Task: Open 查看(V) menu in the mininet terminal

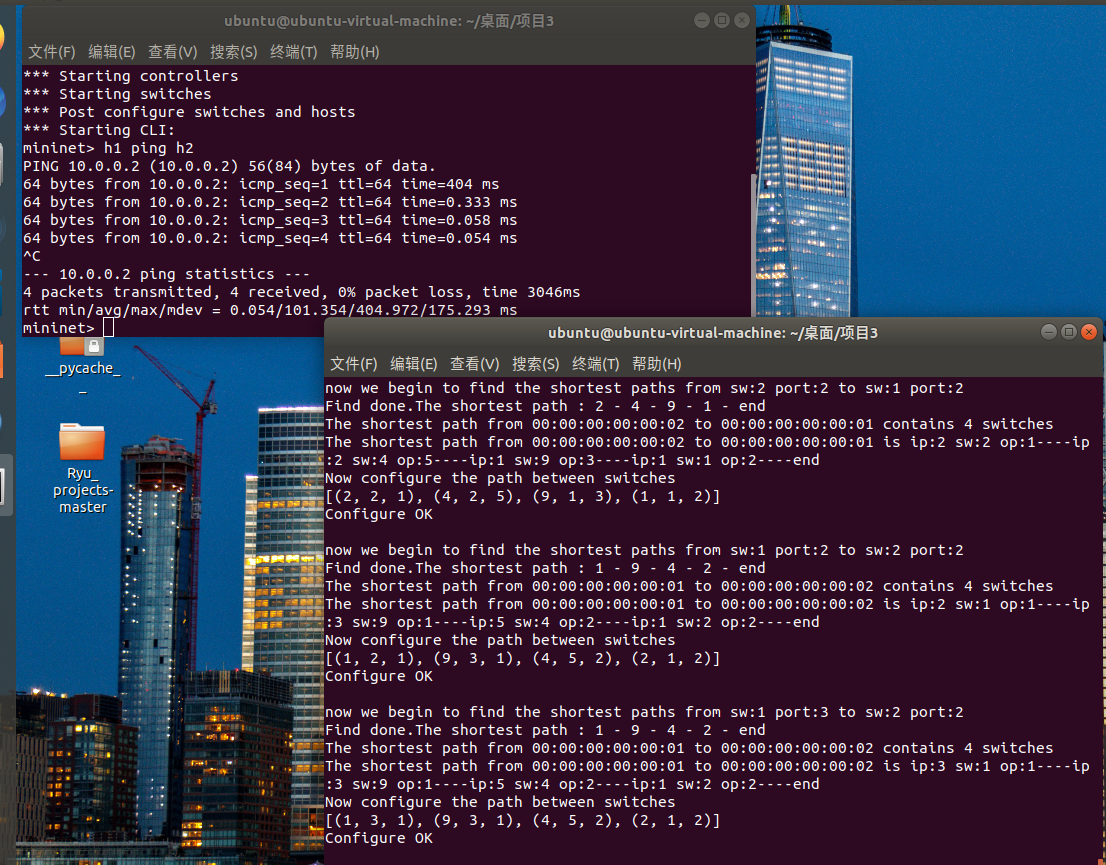Action: pos(172,52)
